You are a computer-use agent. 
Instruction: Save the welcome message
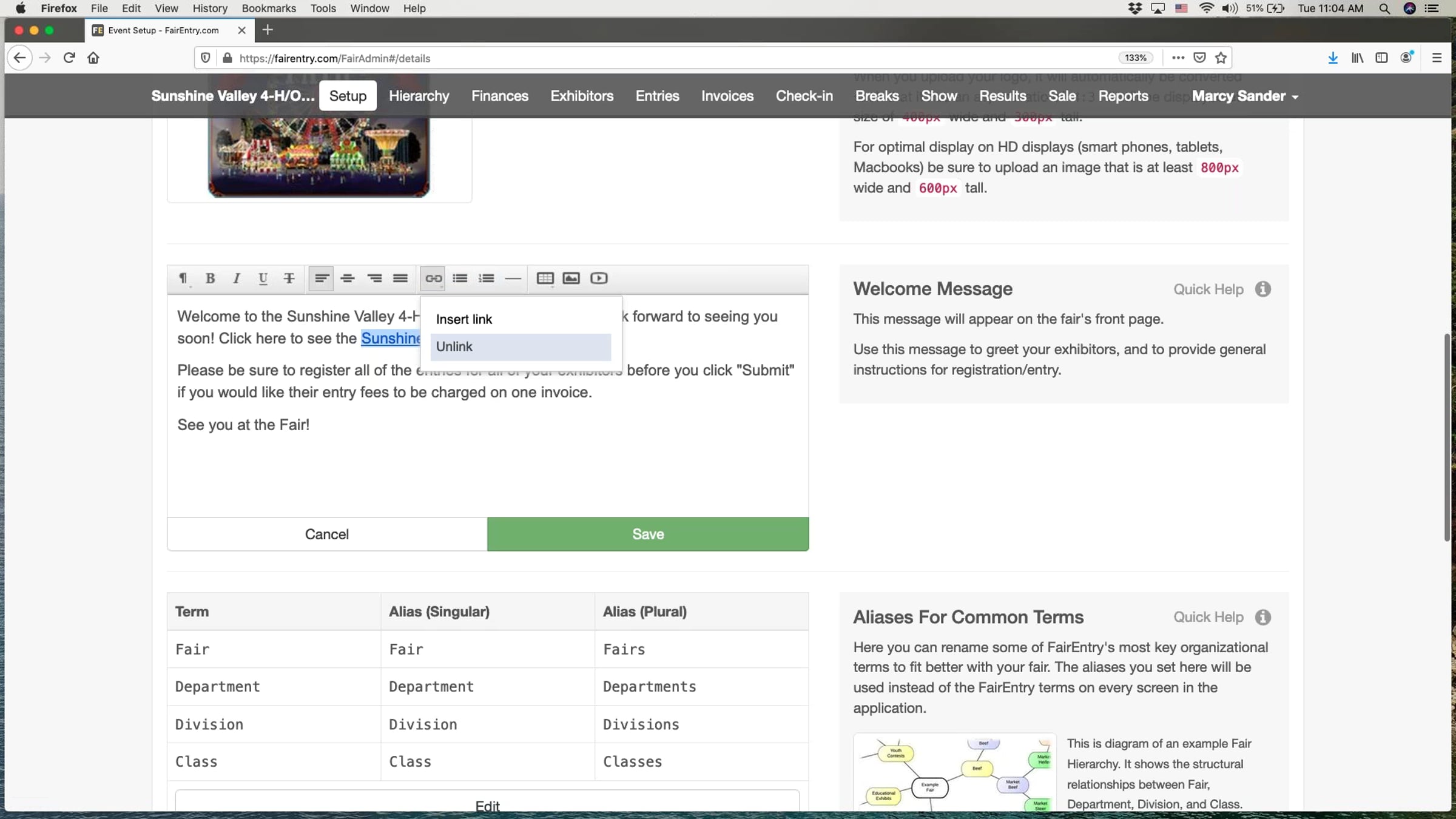click(647, 534)
